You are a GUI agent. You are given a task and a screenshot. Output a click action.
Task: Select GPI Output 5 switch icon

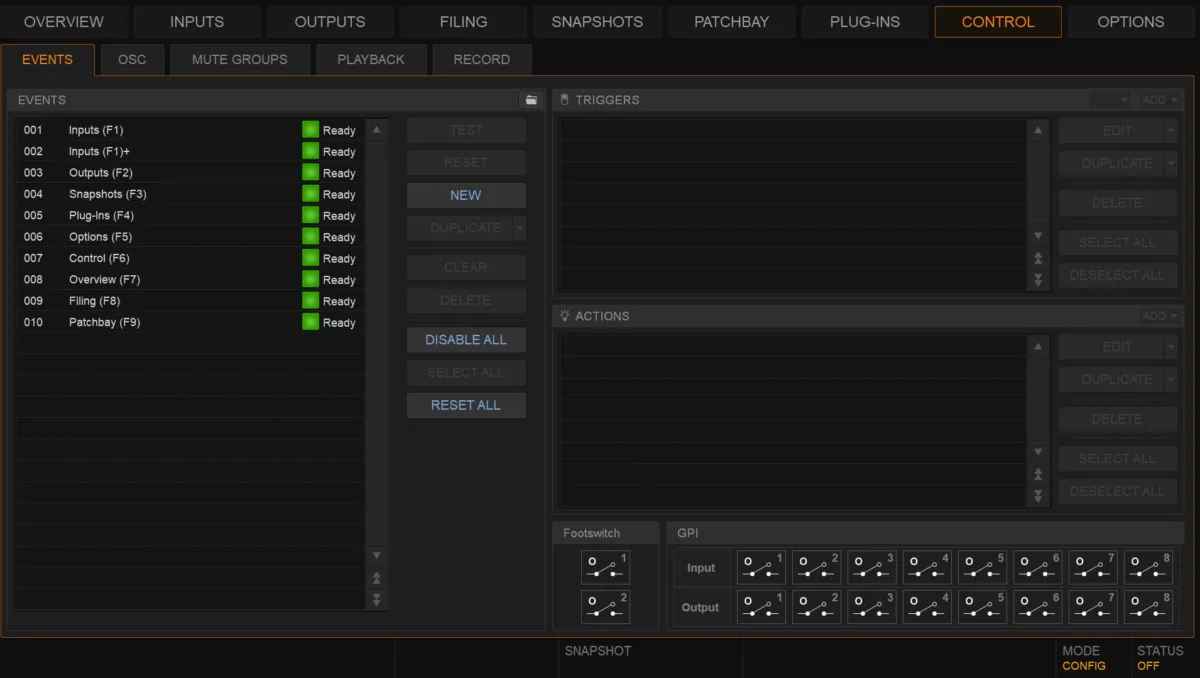[x=982, y=607]
